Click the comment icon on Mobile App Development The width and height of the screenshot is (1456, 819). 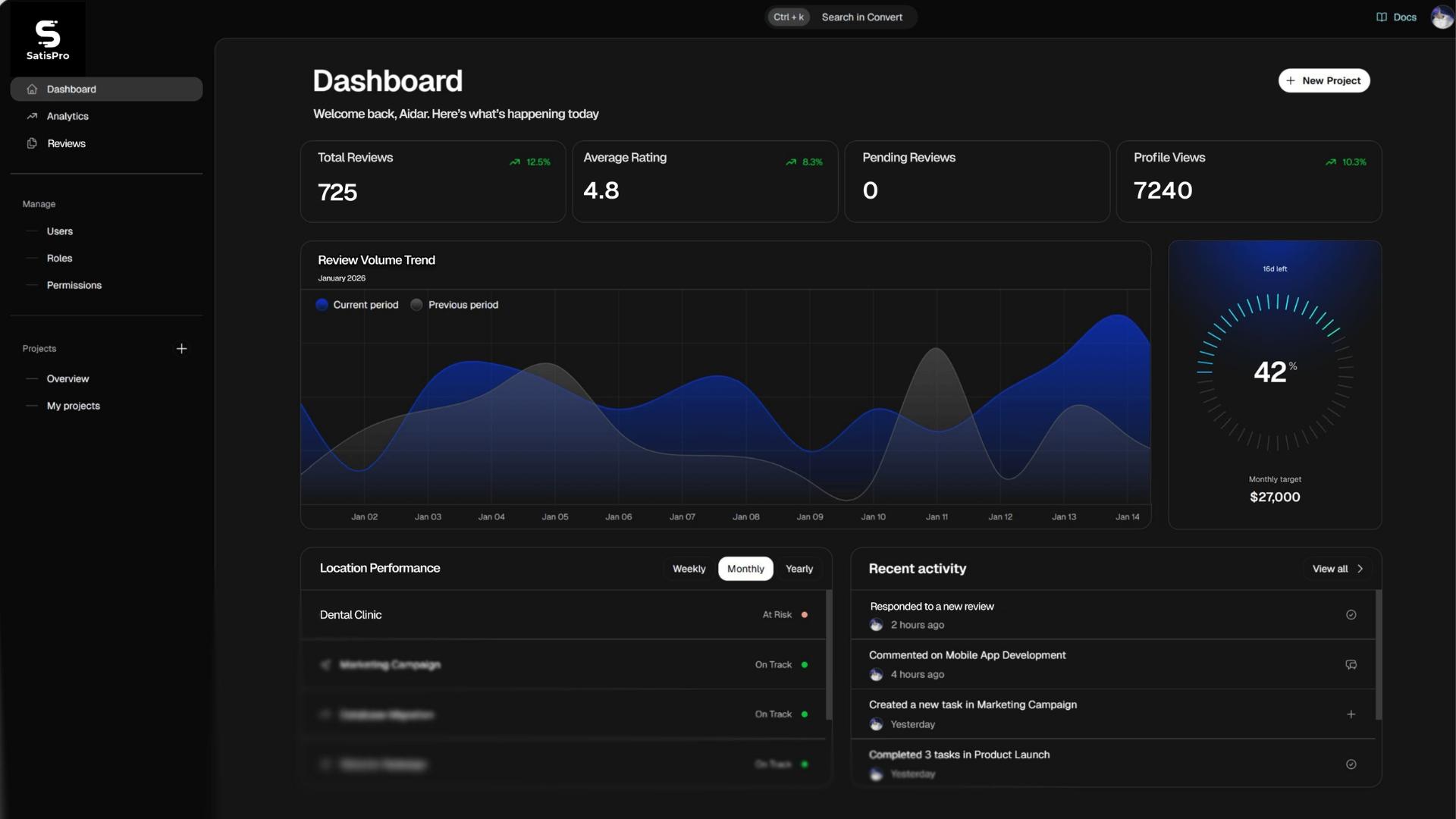pyautogui.click(x=1351, y=664)
